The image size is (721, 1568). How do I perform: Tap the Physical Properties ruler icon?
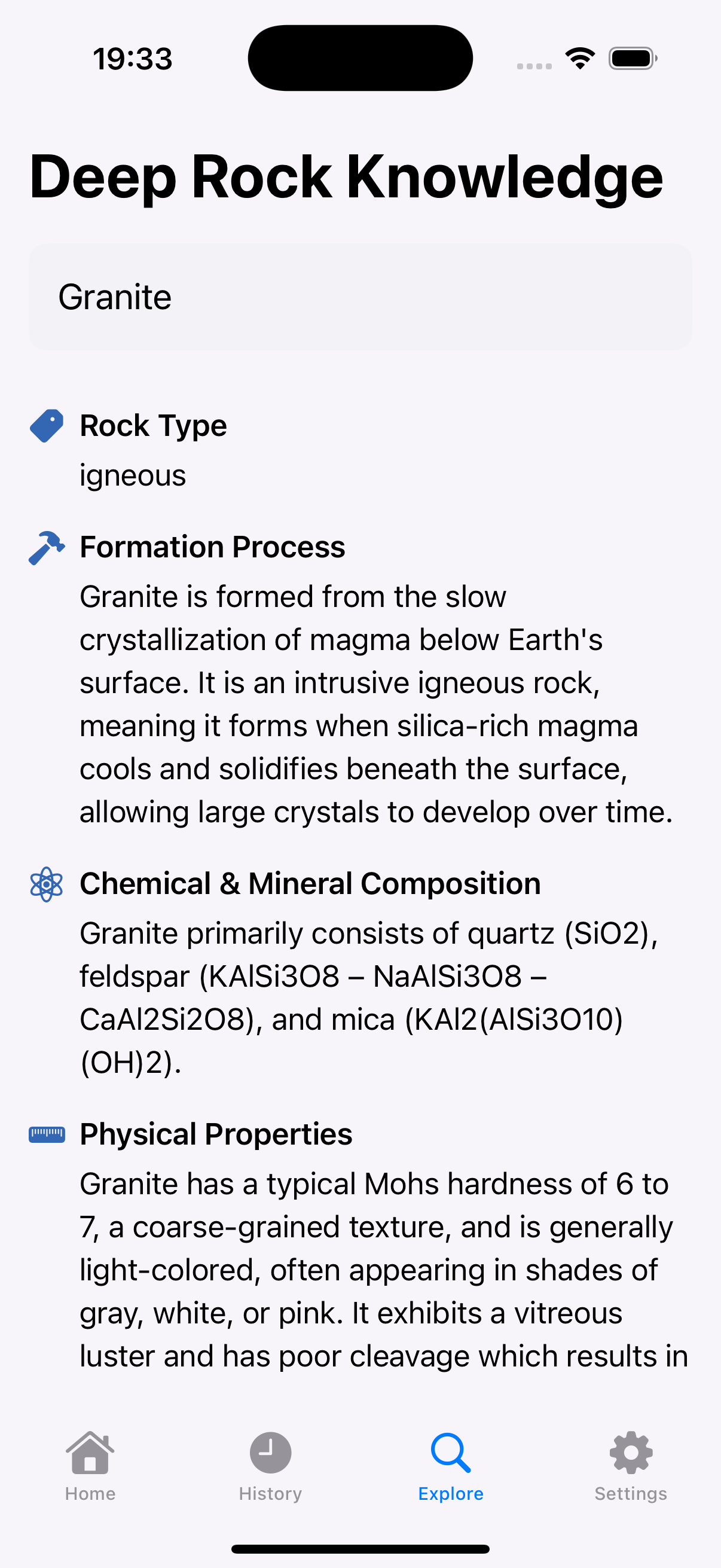coord(47,1134)
